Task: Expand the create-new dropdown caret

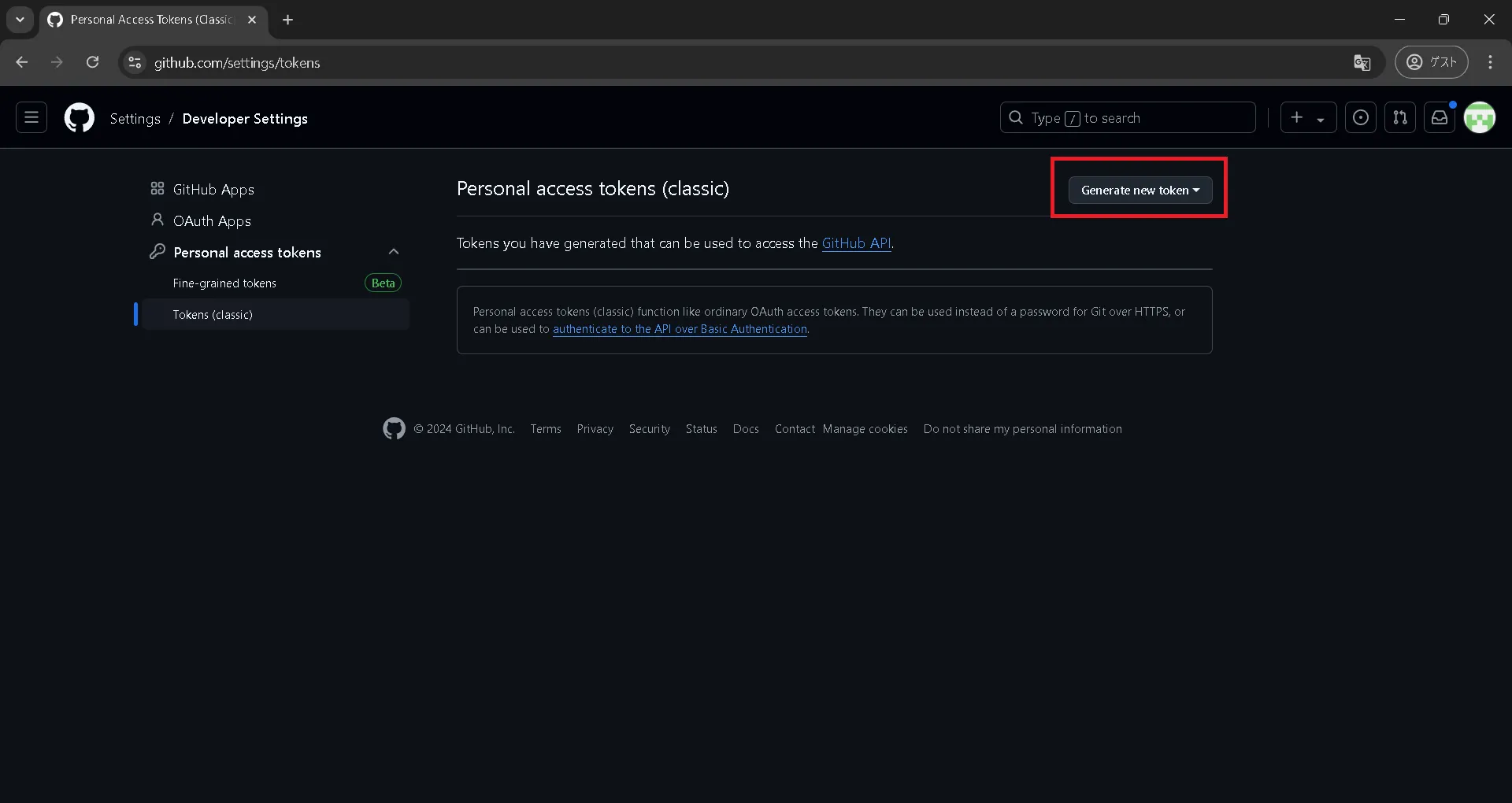Action: [1321, 120]
